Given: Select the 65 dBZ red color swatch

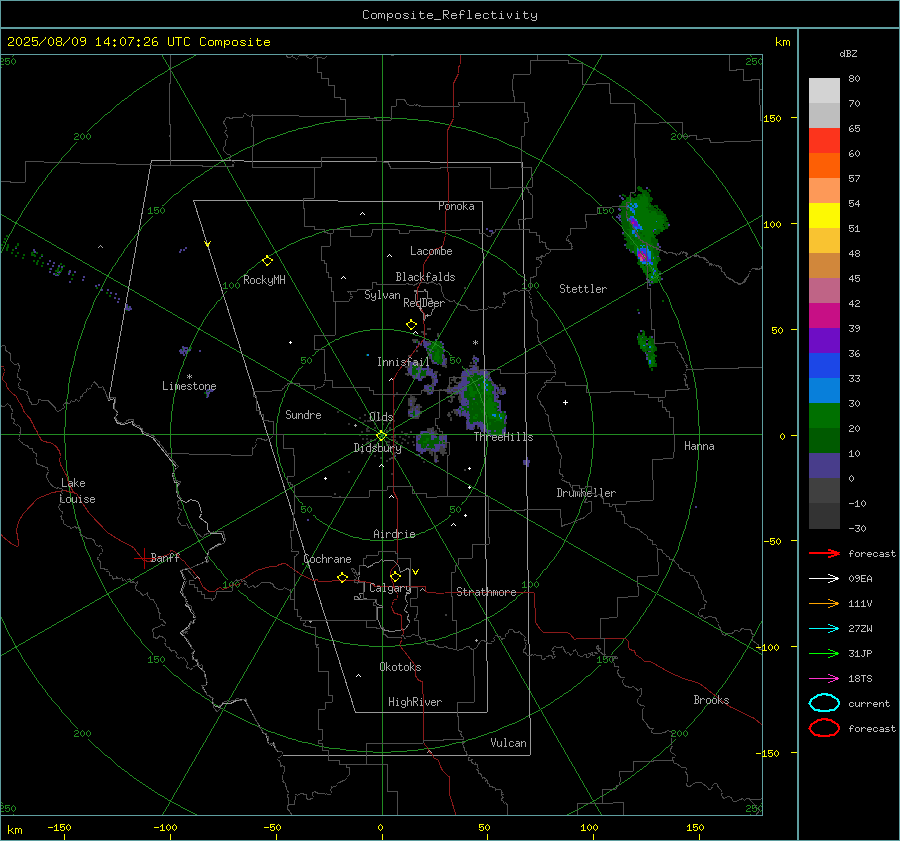Looking at the screenshot, I should tap(824, 140).
